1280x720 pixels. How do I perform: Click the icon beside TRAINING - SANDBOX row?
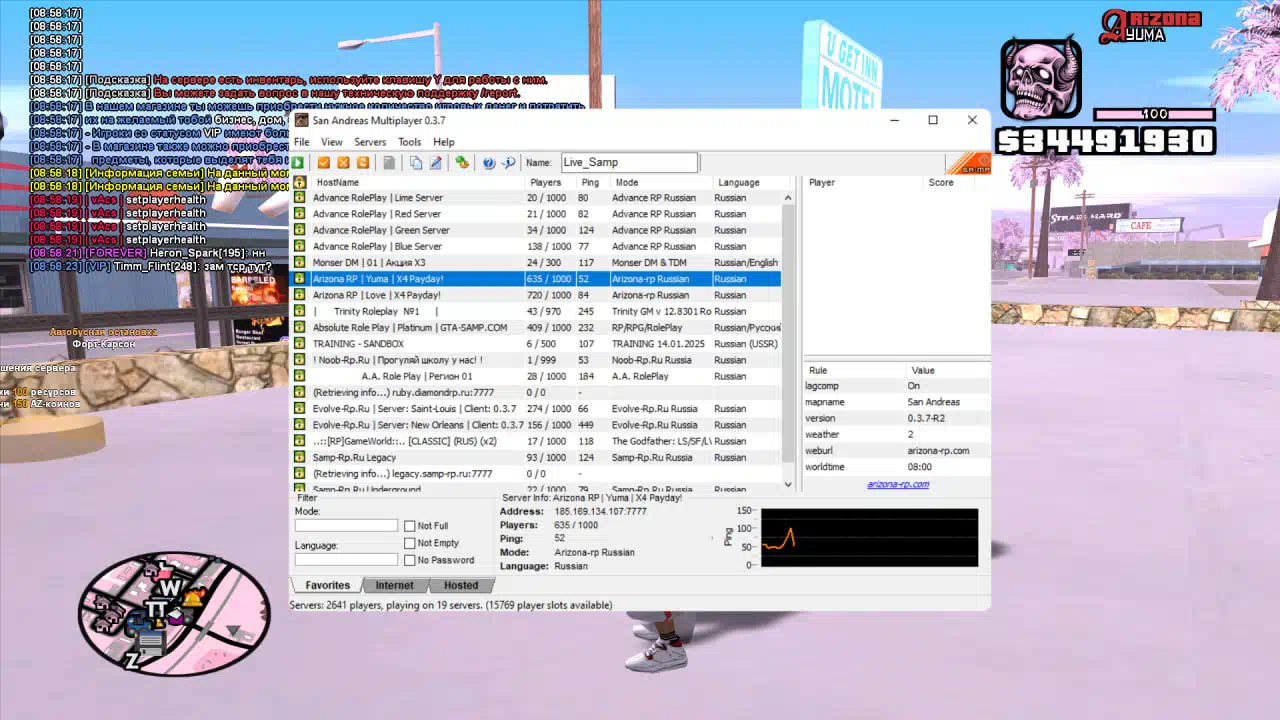(299, 344)
